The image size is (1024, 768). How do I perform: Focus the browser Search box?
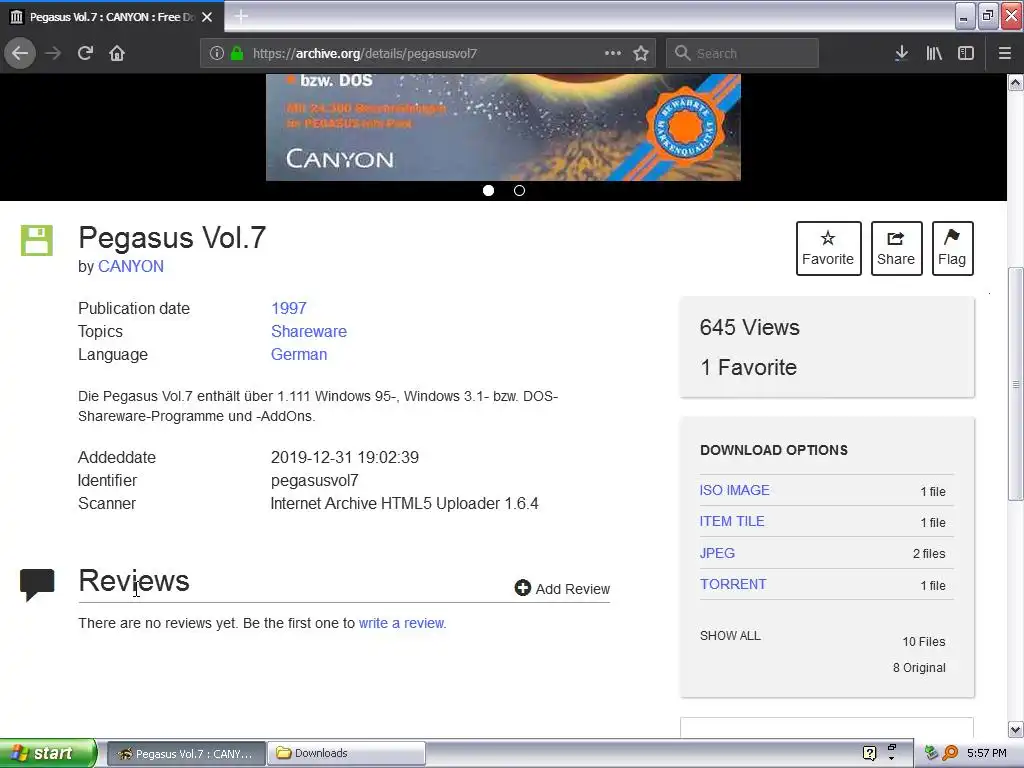tap(743, 53)
